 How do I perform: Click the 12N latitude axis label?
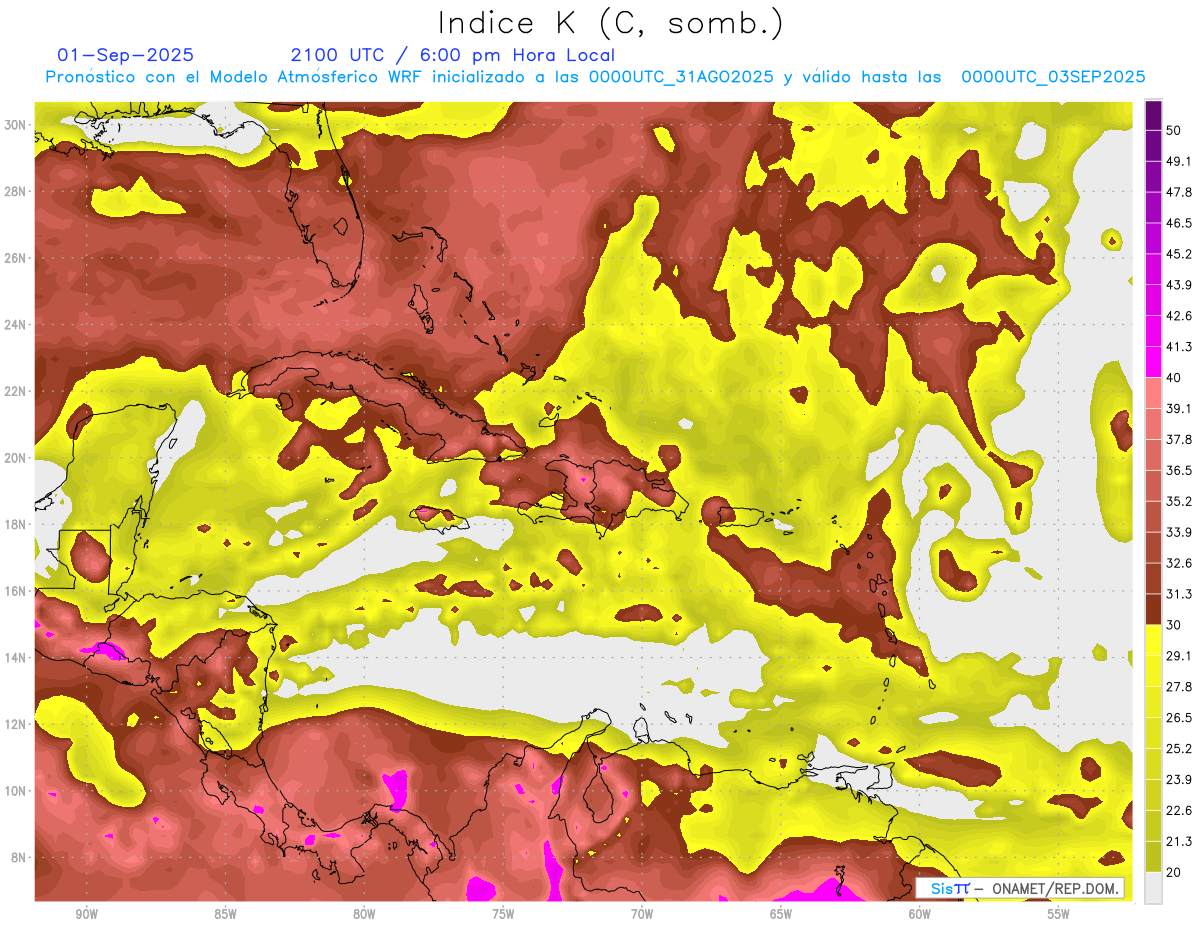coord(16,724)
